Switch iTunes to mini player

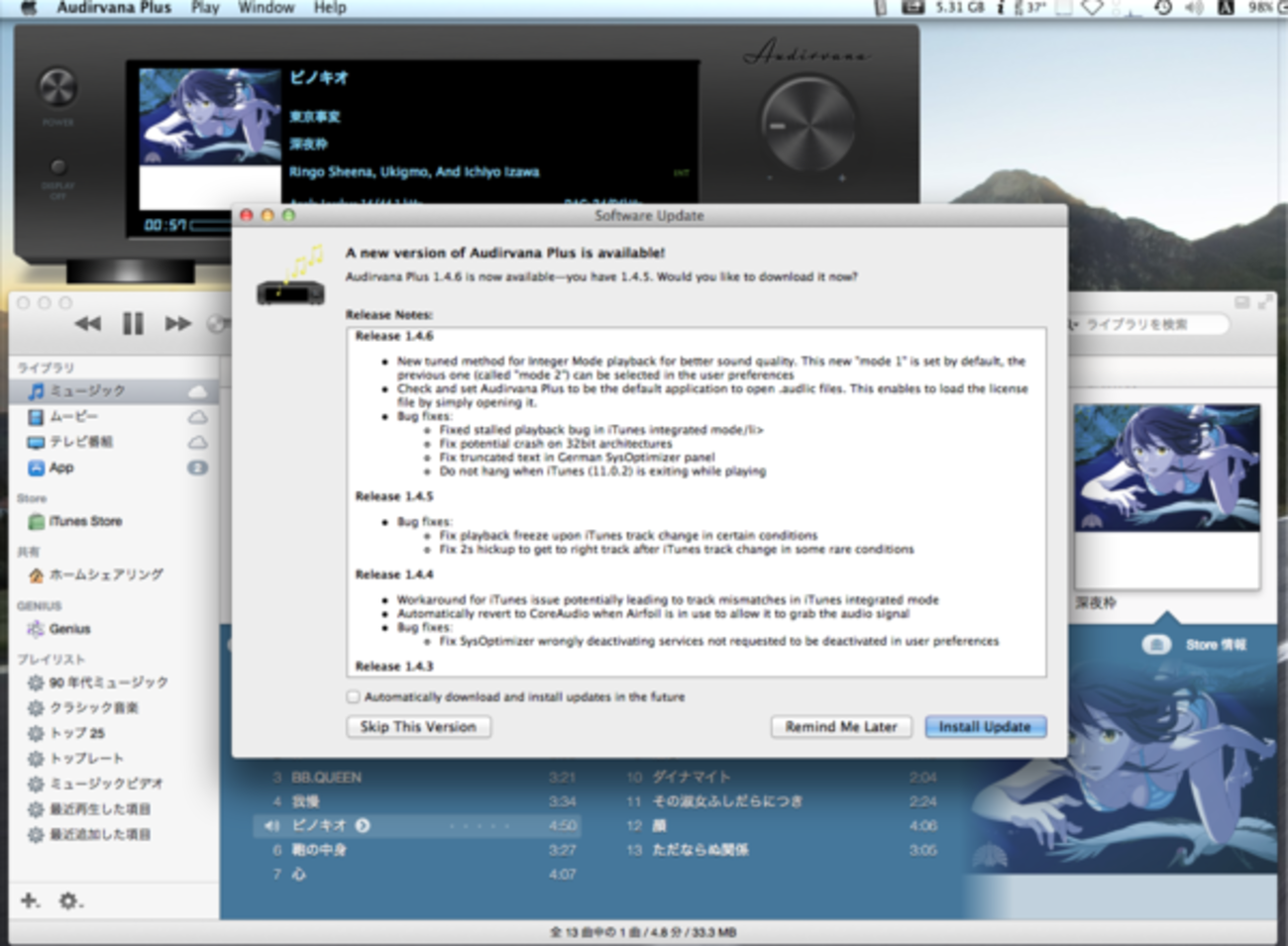coord(1242,302)
